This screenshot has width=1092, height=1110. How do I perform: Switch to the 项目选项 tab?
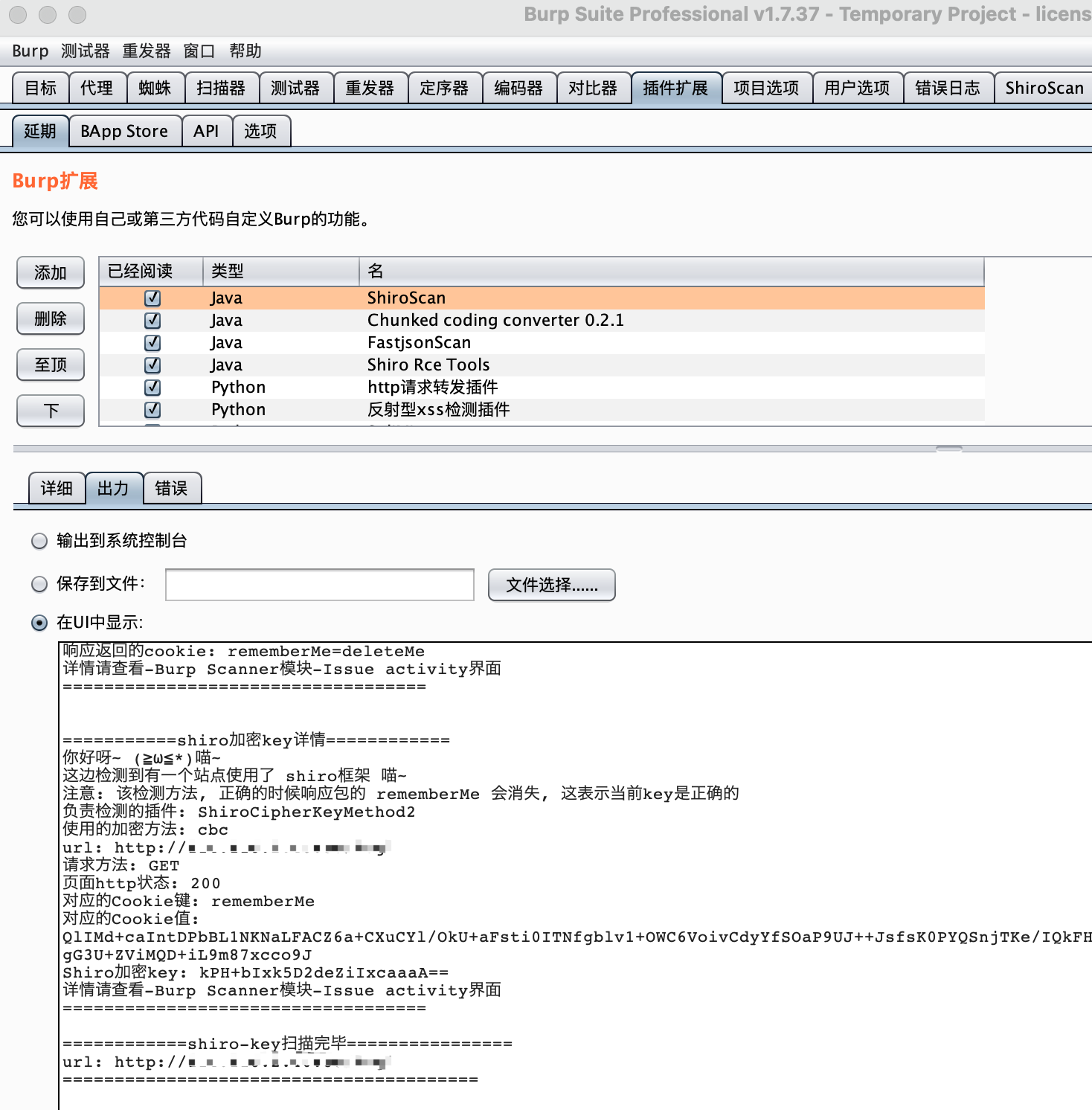[767, 88]
